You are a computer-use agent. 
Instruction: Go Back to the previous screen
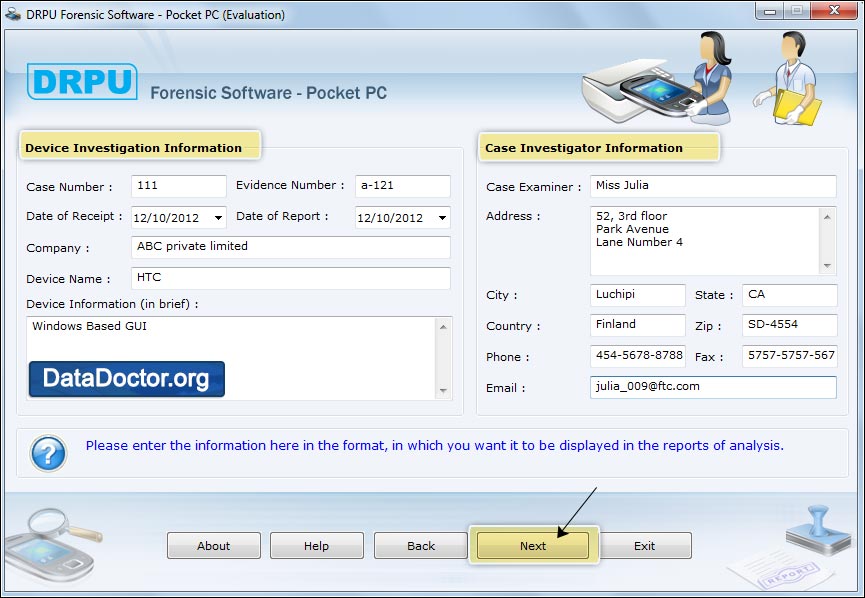(x=419, y=546)
